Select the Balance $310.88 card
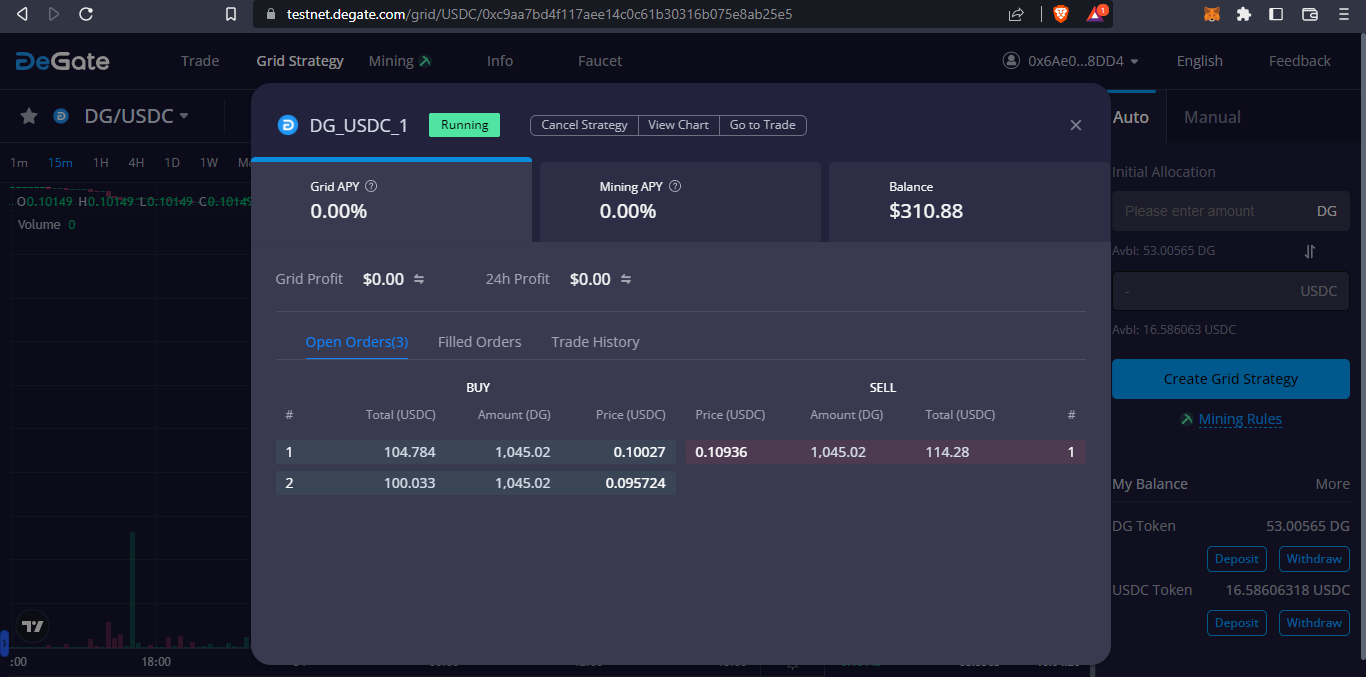The image size is (1366, 677). coord(969,201)
